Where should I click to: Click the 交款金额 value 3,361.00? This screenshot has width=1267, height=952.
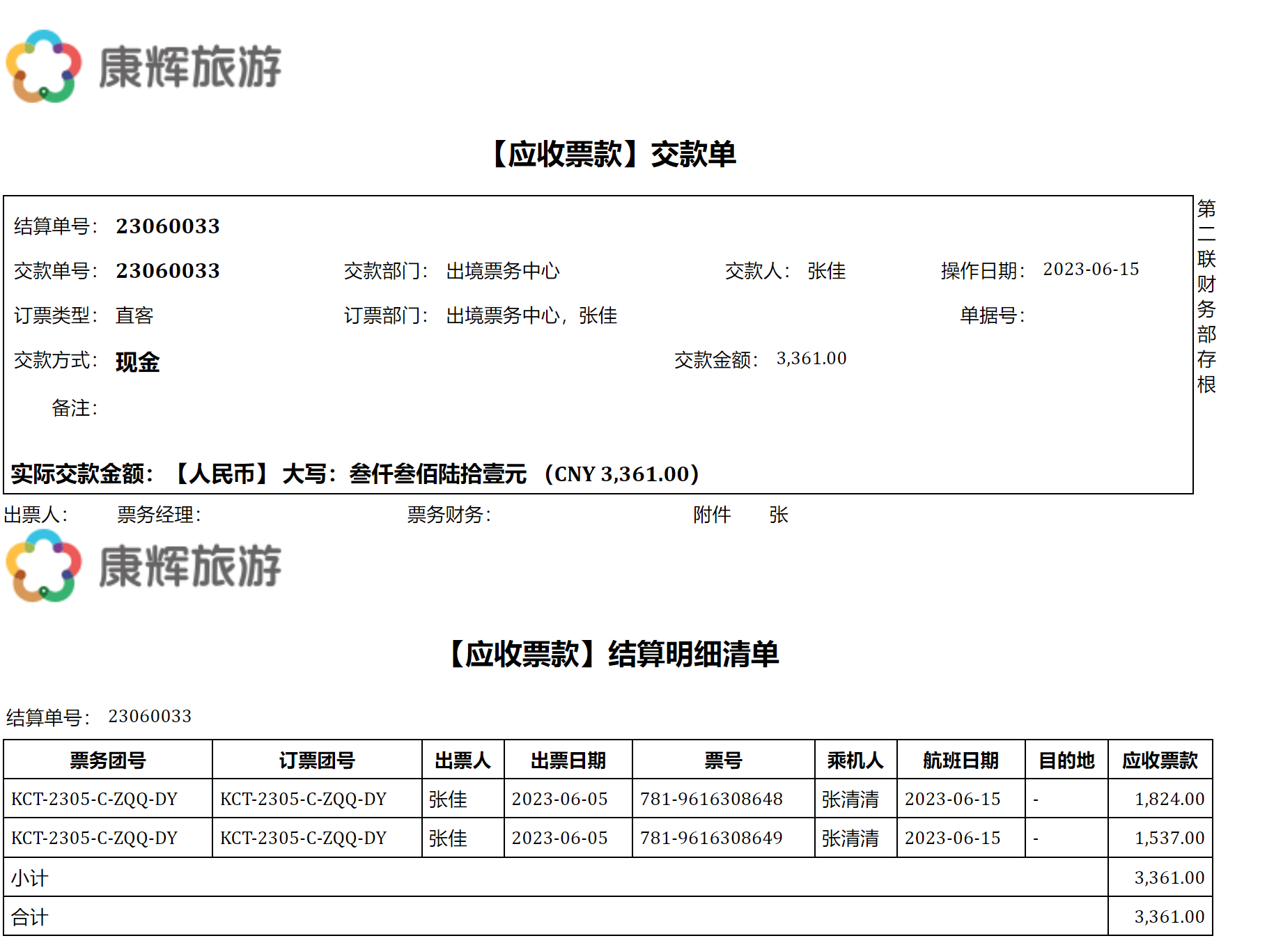tap(811, 359)
